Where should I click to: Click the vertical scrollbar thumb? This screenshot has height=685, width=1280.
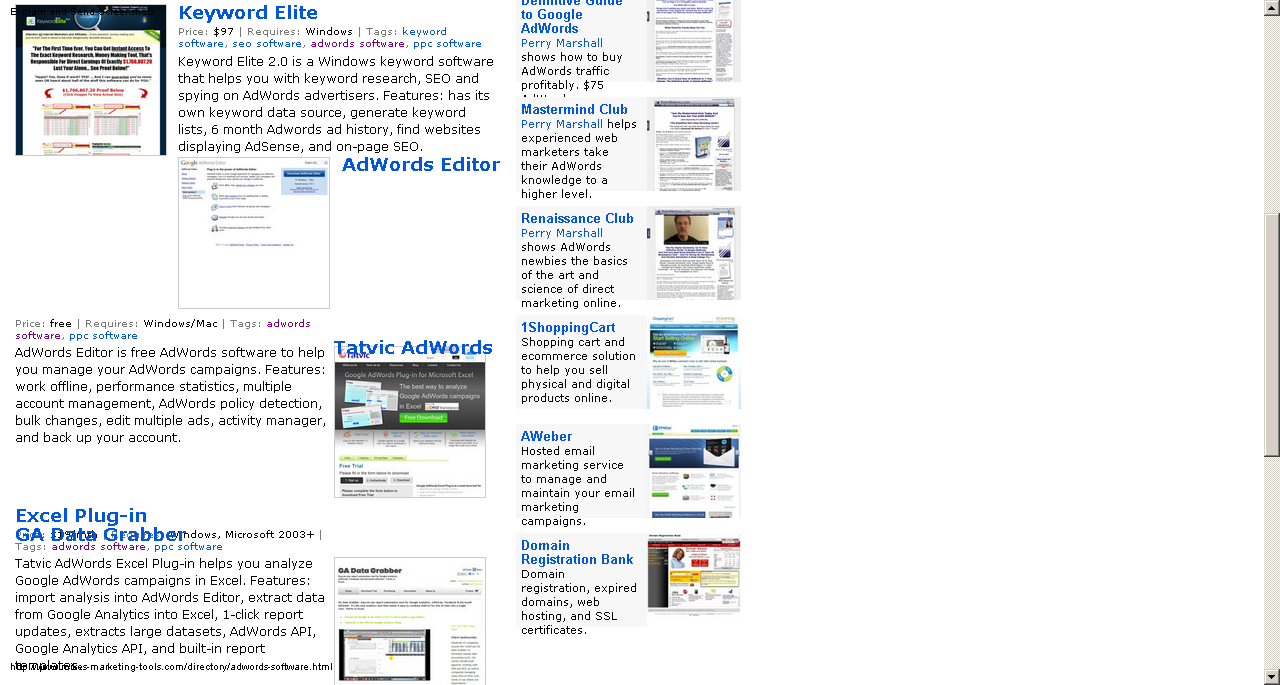(1272, 335)
